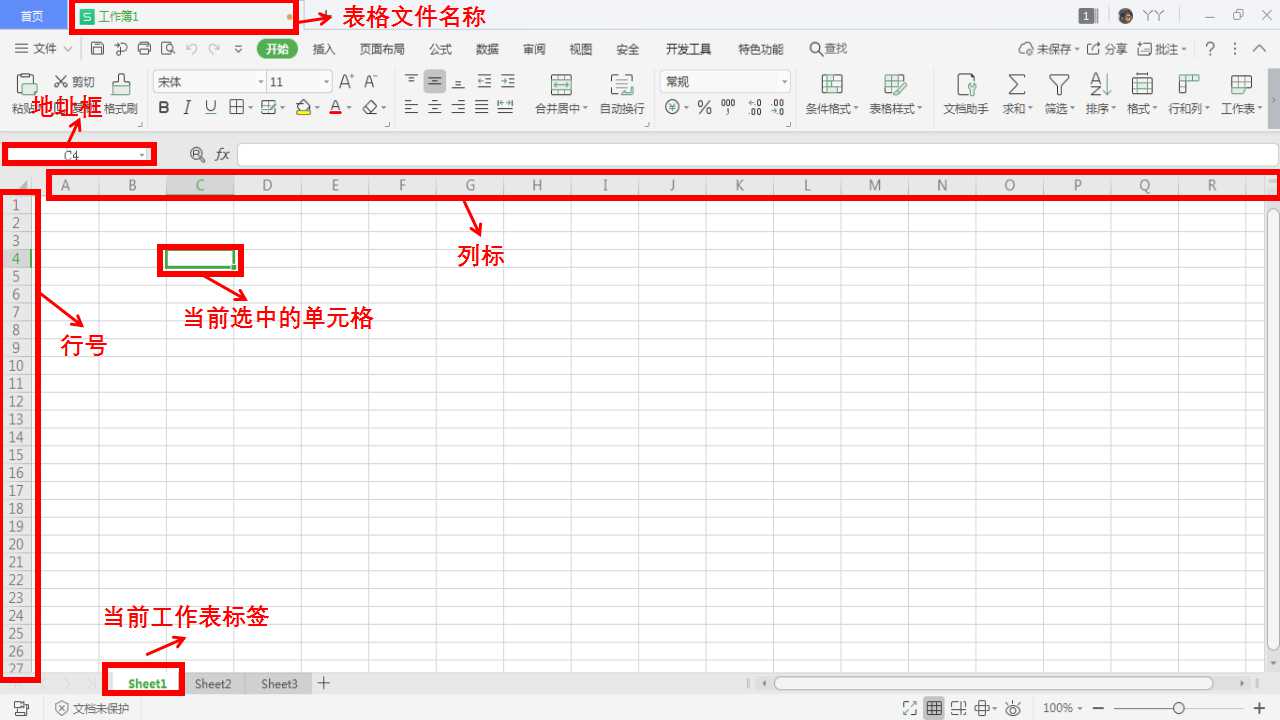Image resolution: width=1280 pixels, height=720 pixels.
Task: Click the Find (查找) search button
Action: (829, 48)
